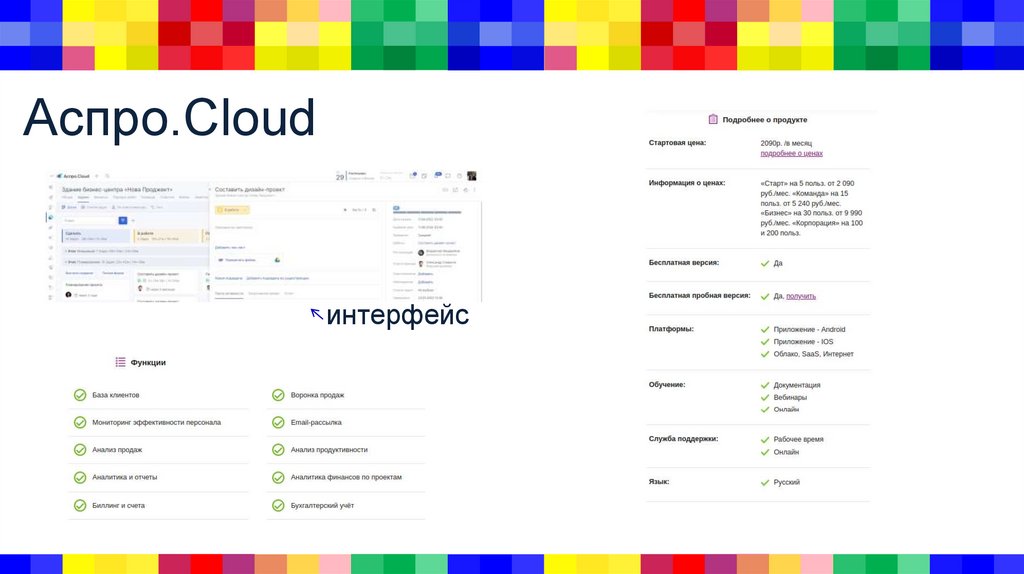Click the check icon beside "Русский"
The height and width of the screenshot is (574, 1024).
765,483
